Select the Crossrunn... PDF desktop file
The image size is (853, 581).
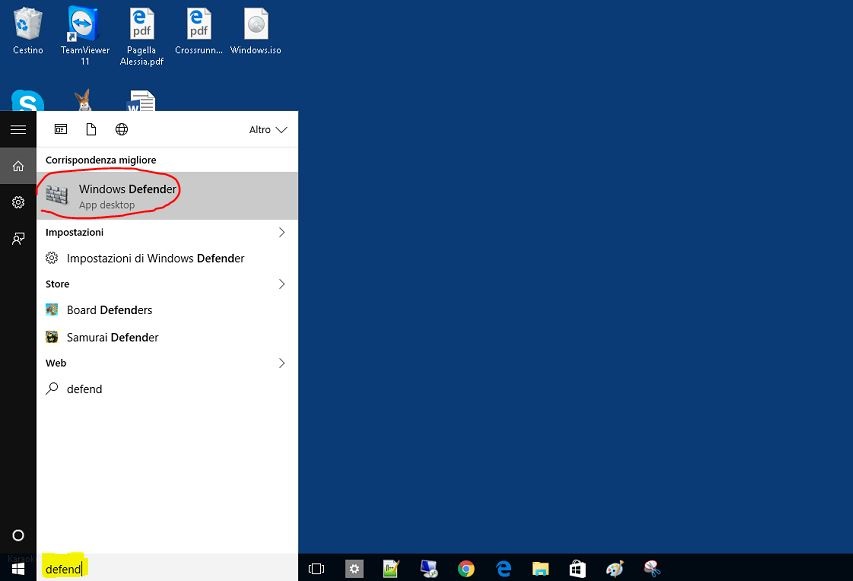(x=199, y=30)
